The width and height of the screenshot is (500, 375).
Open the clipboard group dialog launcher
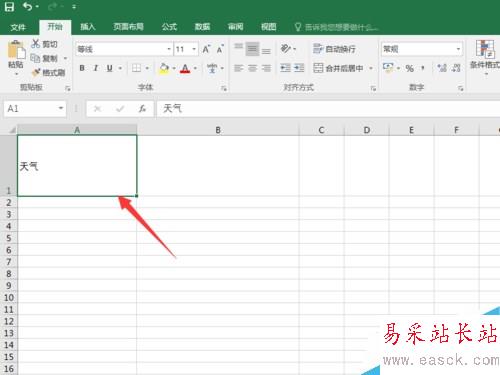[68, 88]
